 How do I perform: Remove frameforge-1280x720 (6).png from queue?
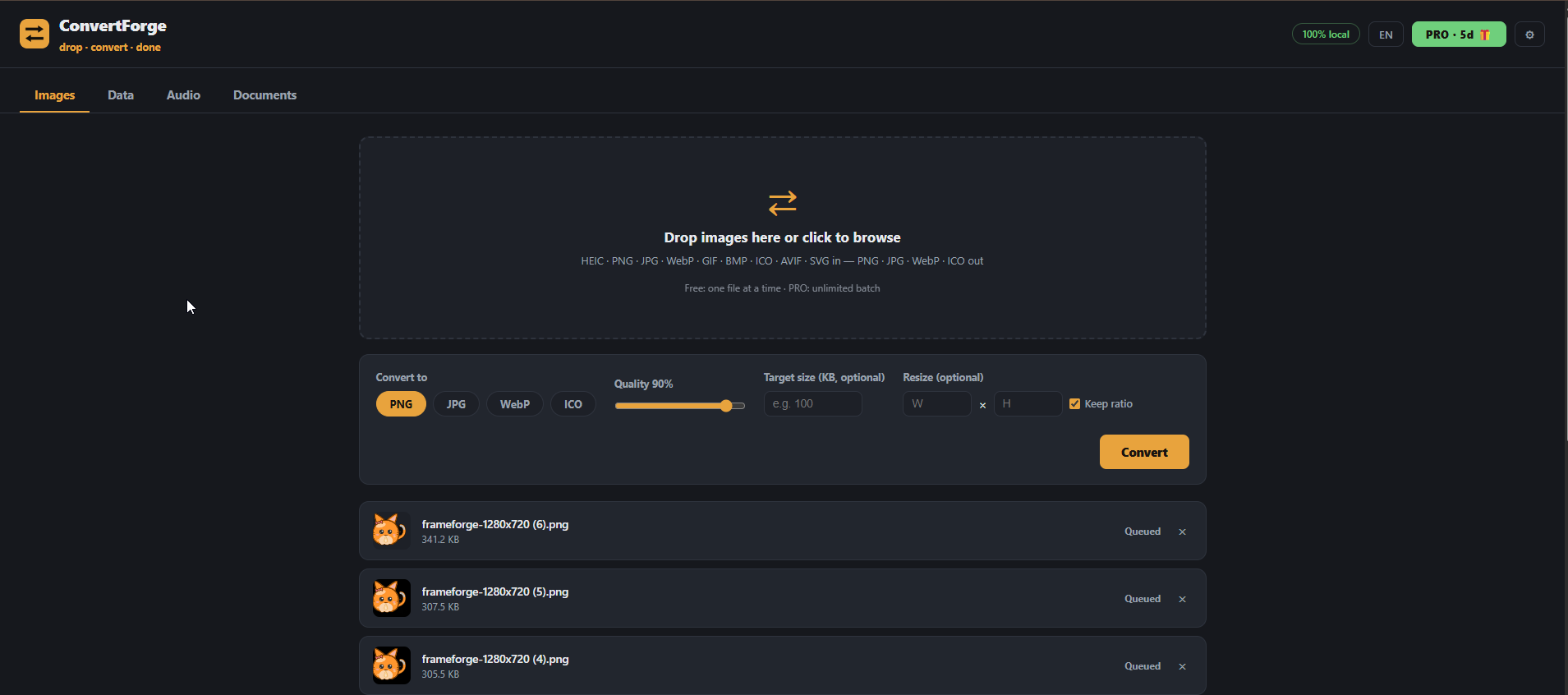click(1183, 532)
